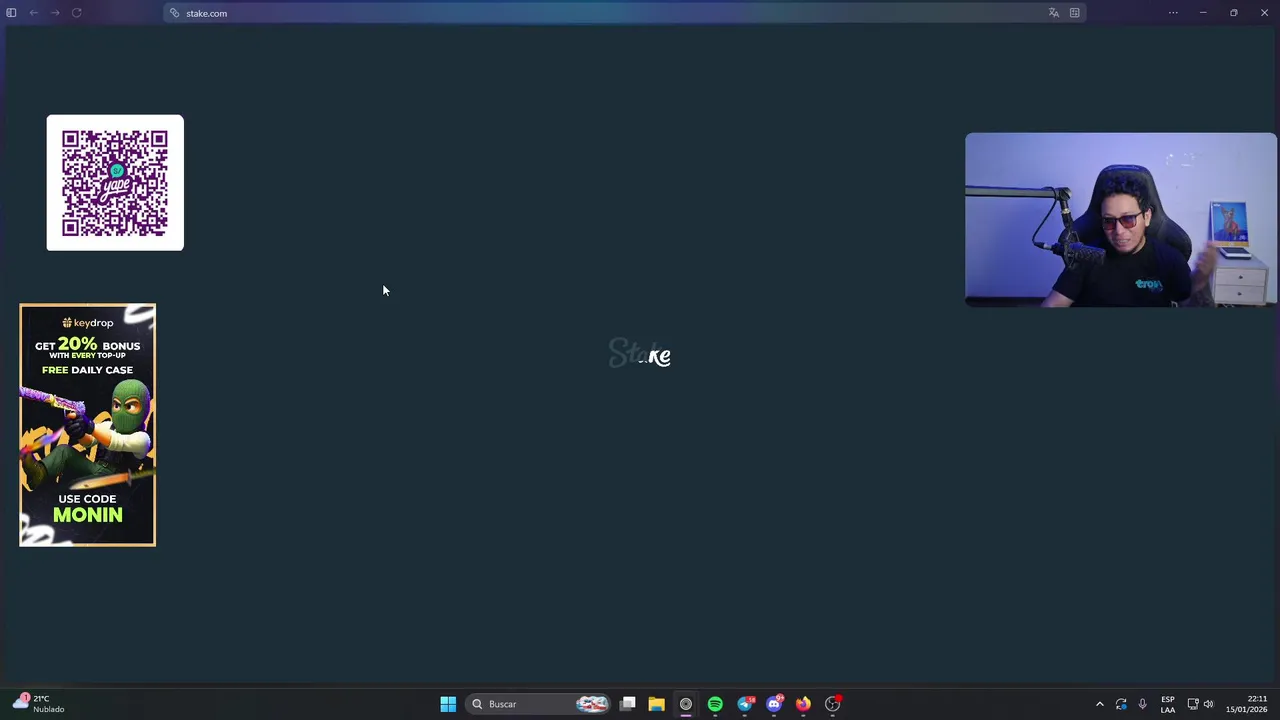The width and height of the screenshot is (1280, 720).
Task: Go back with the browser back arrow
Action: pyautogui.click(x=33, y=13)
